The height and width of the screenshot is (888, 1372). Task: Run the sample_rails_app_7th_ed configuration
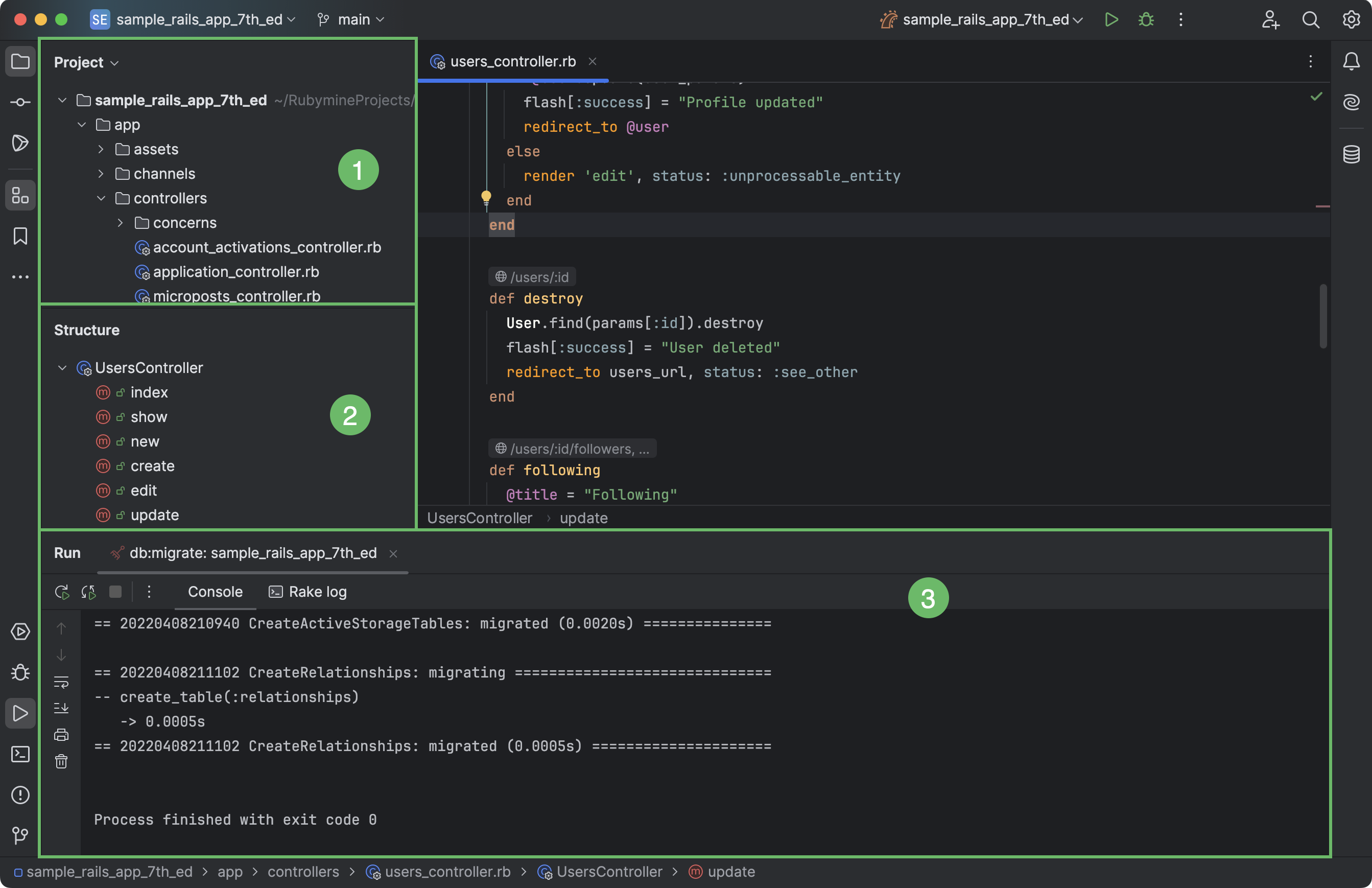click(x=1111, y=19)
